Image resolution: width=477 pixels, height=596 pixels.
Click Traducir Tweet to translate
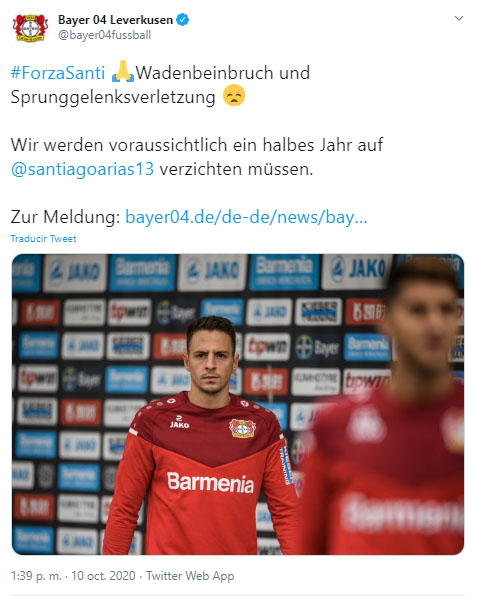[x=43, y=239]
